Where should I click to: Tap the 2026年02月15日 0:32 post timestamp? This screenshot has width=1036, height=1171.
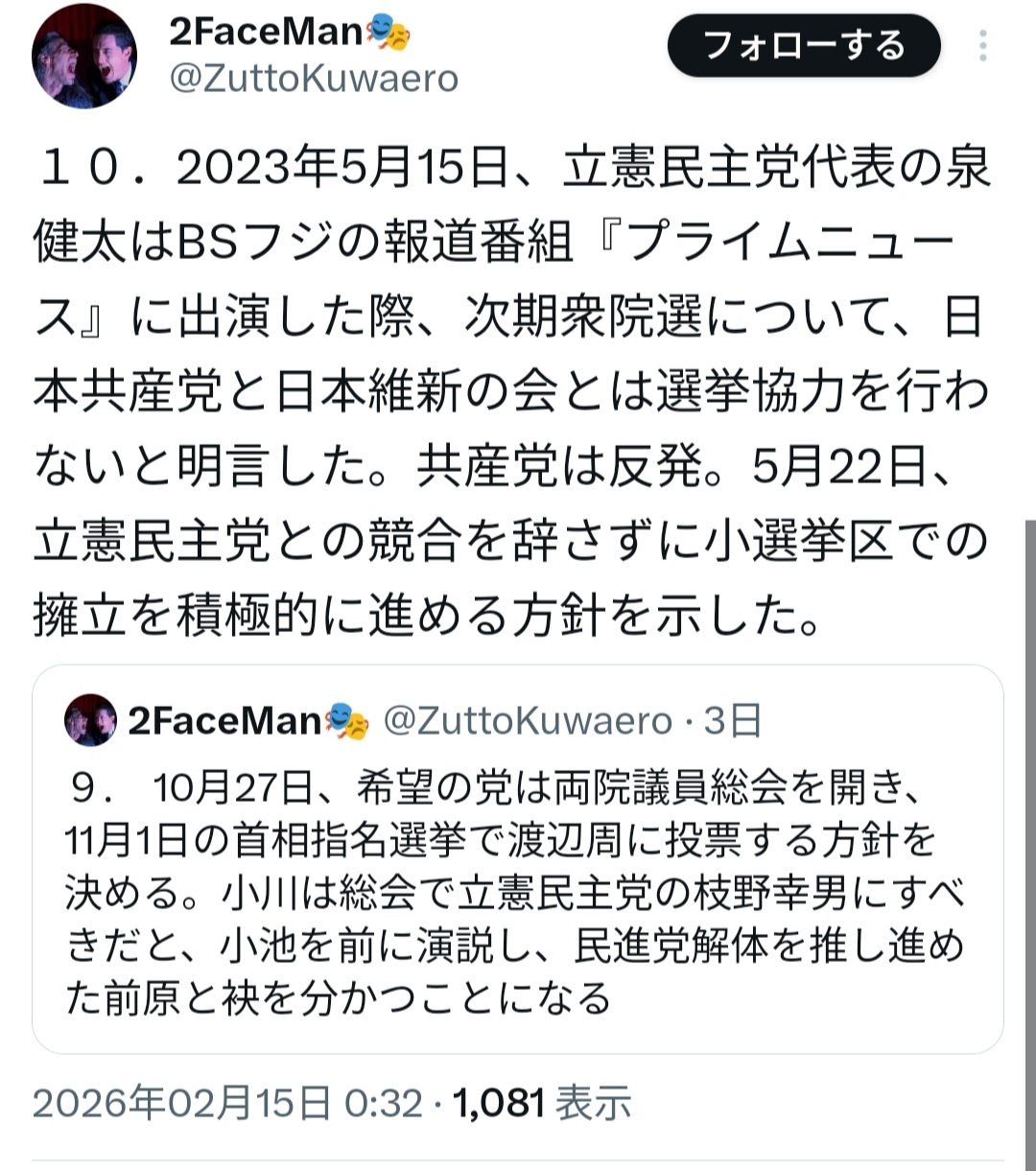point(228,1104)
